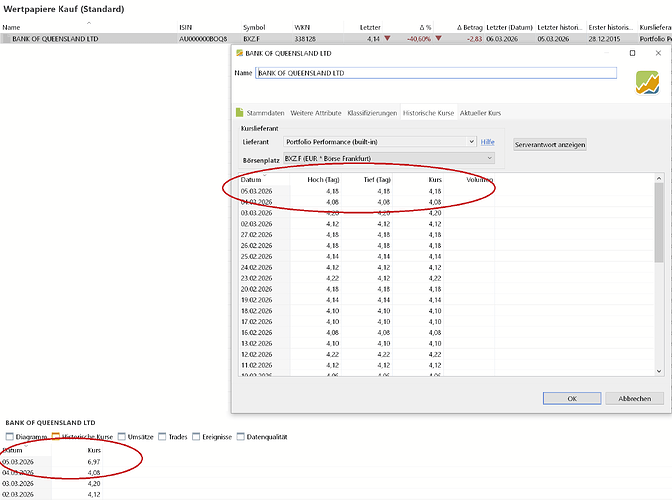Screen dimensions: 672x500
Task: Switch to the Stammdaten tab
Action: [265, 113]
